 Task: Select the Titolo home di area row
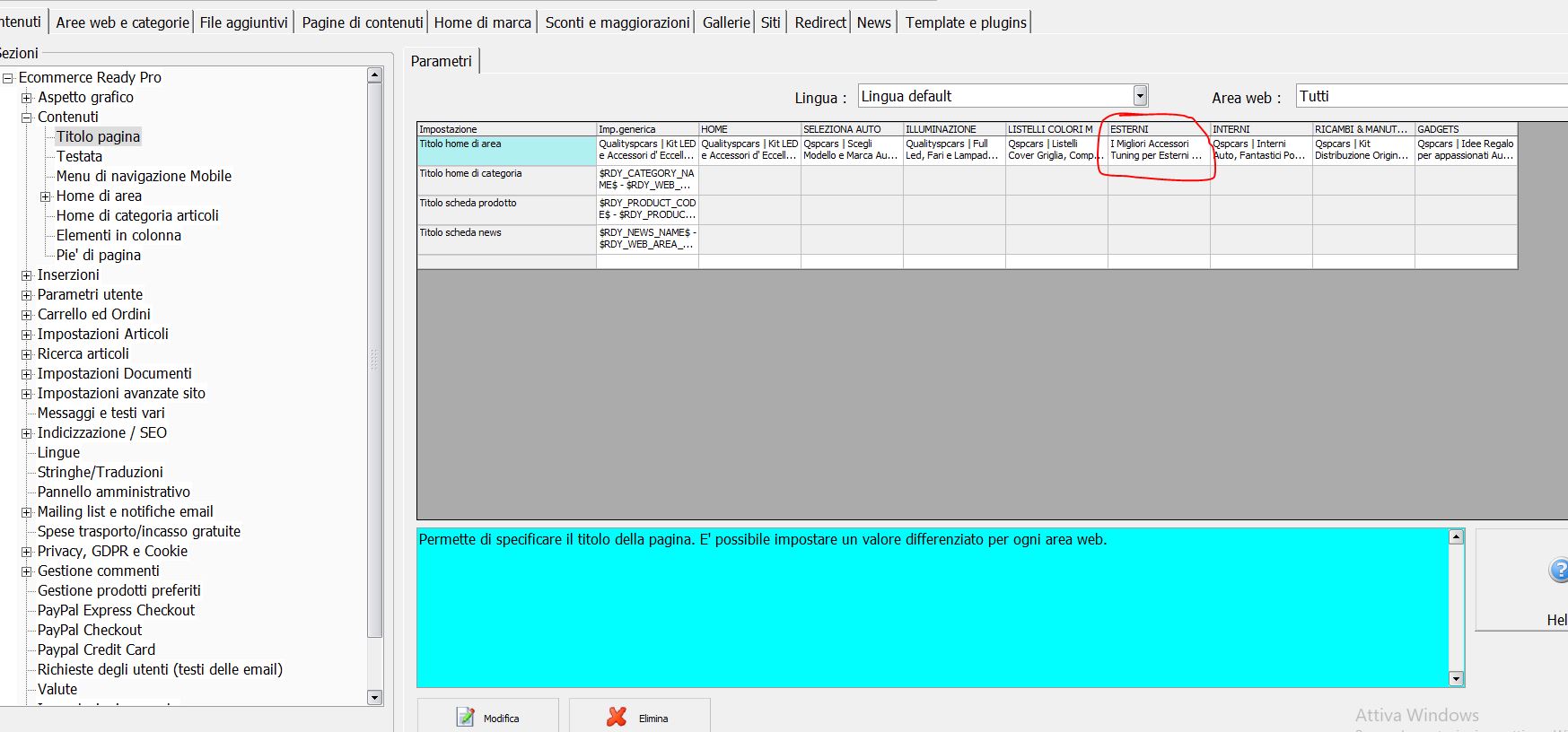click(x=507, y=151)
